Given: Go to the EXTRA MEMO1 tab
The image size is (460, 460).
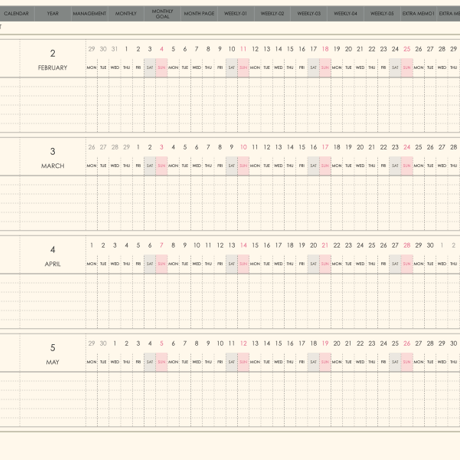Looking at the screenshot, I should pyautogui.click(x=418, y=14).
